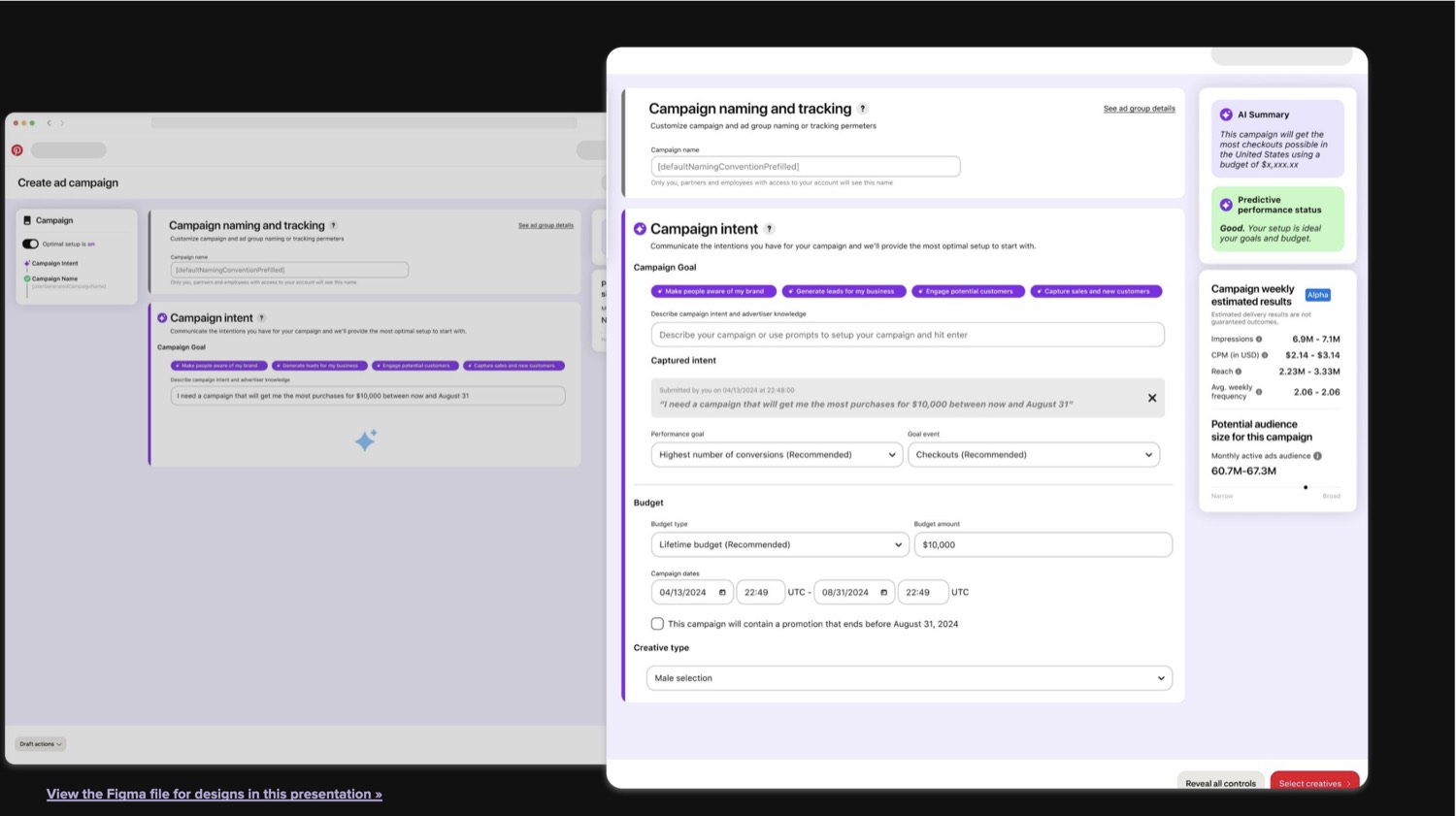Open the Draft actions menu

click(41, 744)
